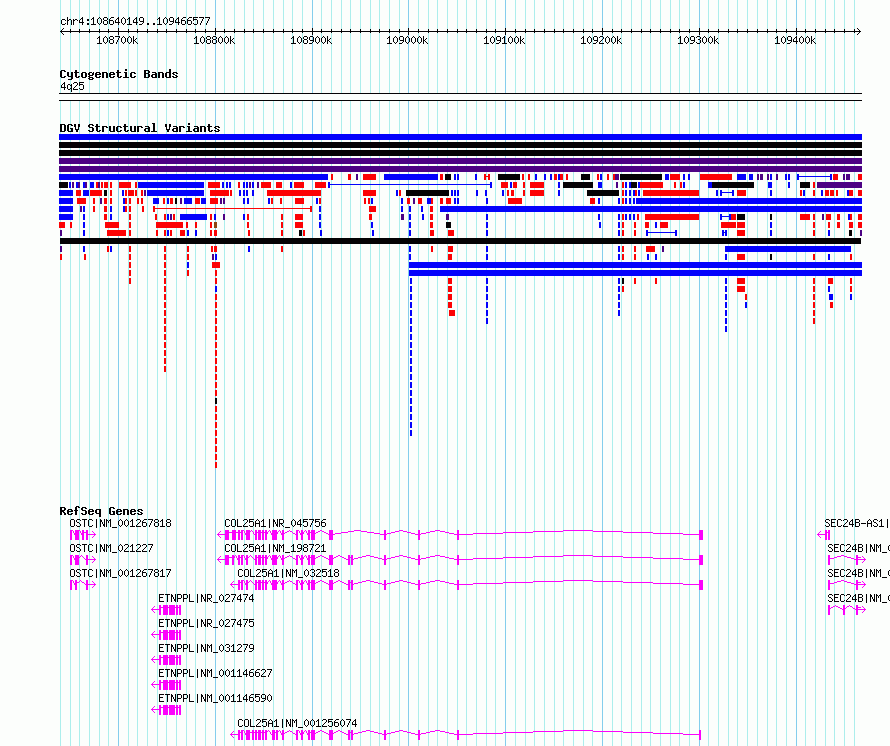Open the ETNPPL|NR_027475 transcript label

tap(206, 623)
